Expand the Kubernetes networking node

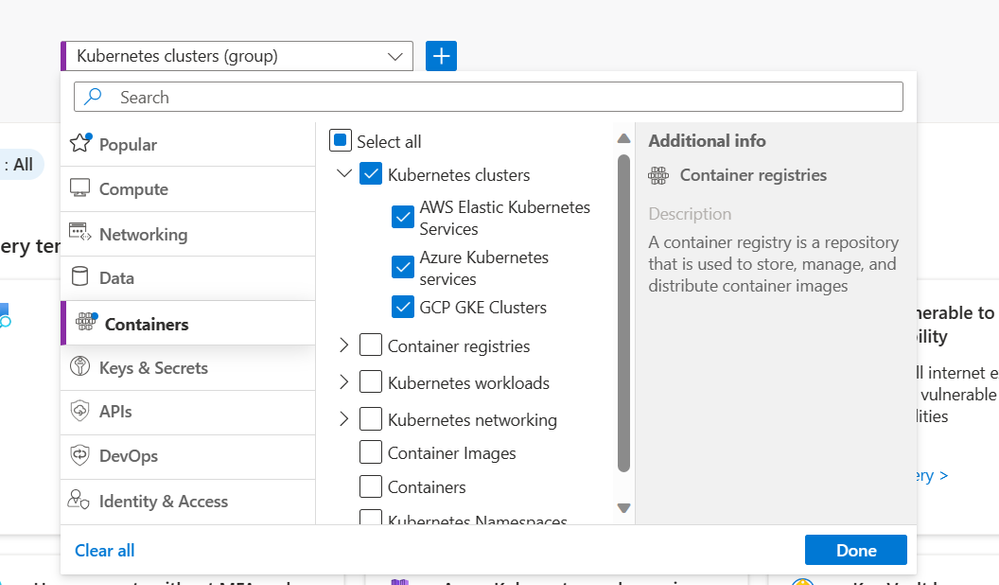click(x=344, y=419)
